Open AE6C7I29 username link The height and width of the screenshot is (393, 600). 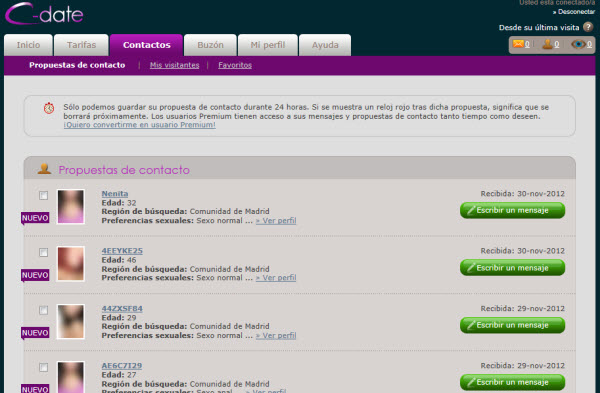[x=122, y=365]
